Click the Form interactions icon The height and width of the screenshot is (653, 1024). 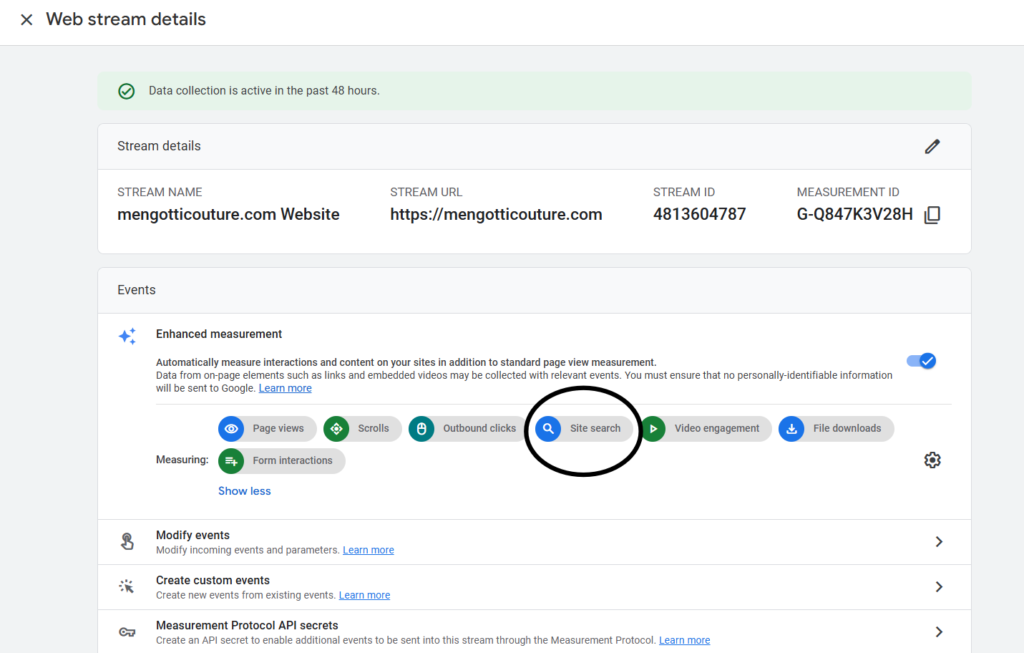point(231,461)
